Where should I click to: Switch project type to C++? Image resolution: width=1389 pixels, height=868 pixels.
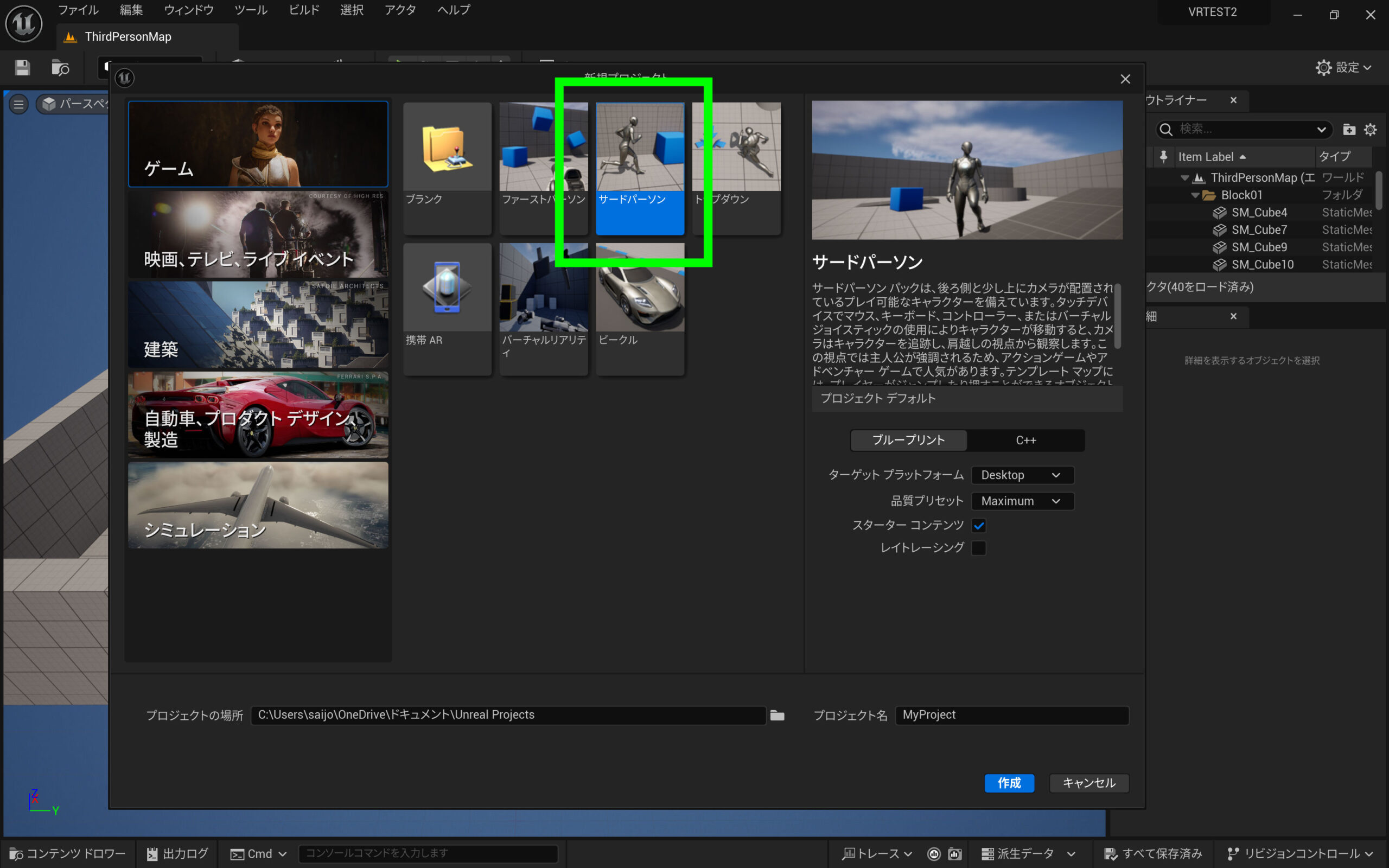click(x=1025, y=441)
